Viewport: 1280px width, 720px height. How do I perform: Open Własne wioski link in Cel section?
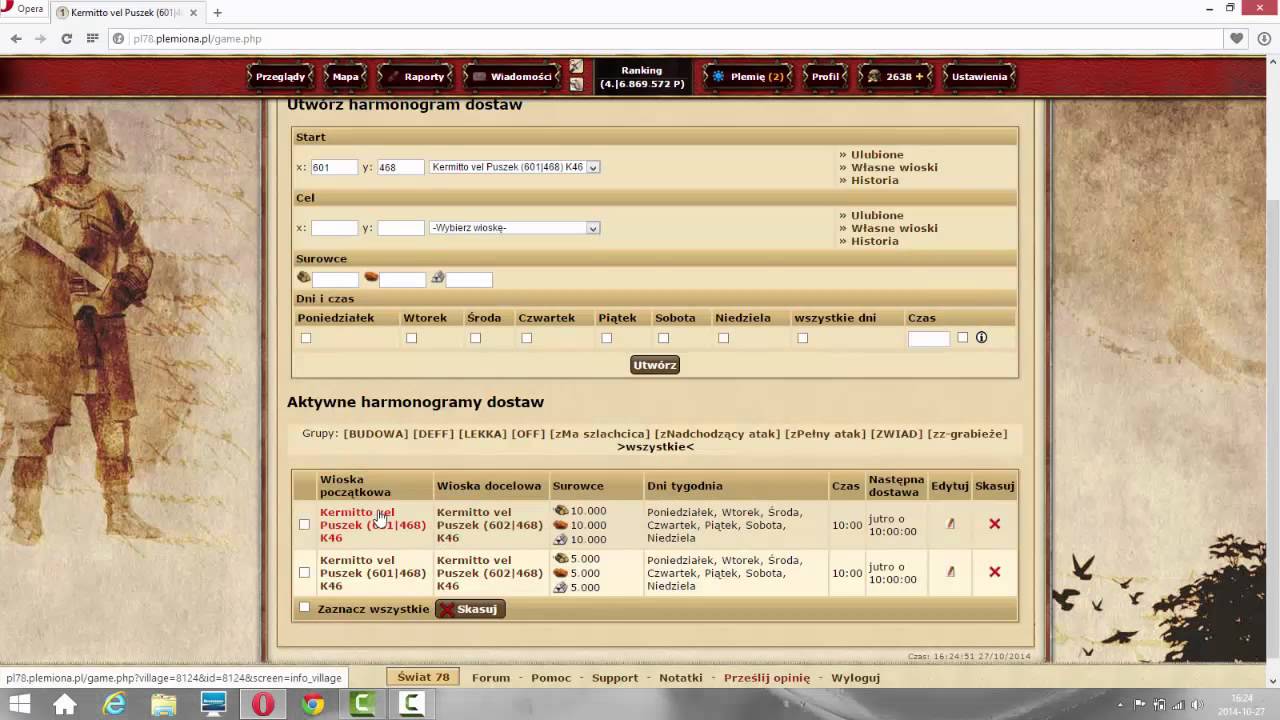coord(894,228)
